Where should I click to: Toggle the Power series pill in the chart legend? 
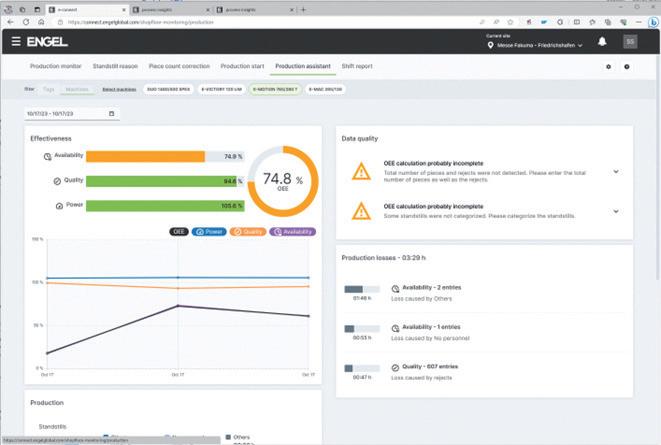[x=209, y=232]
